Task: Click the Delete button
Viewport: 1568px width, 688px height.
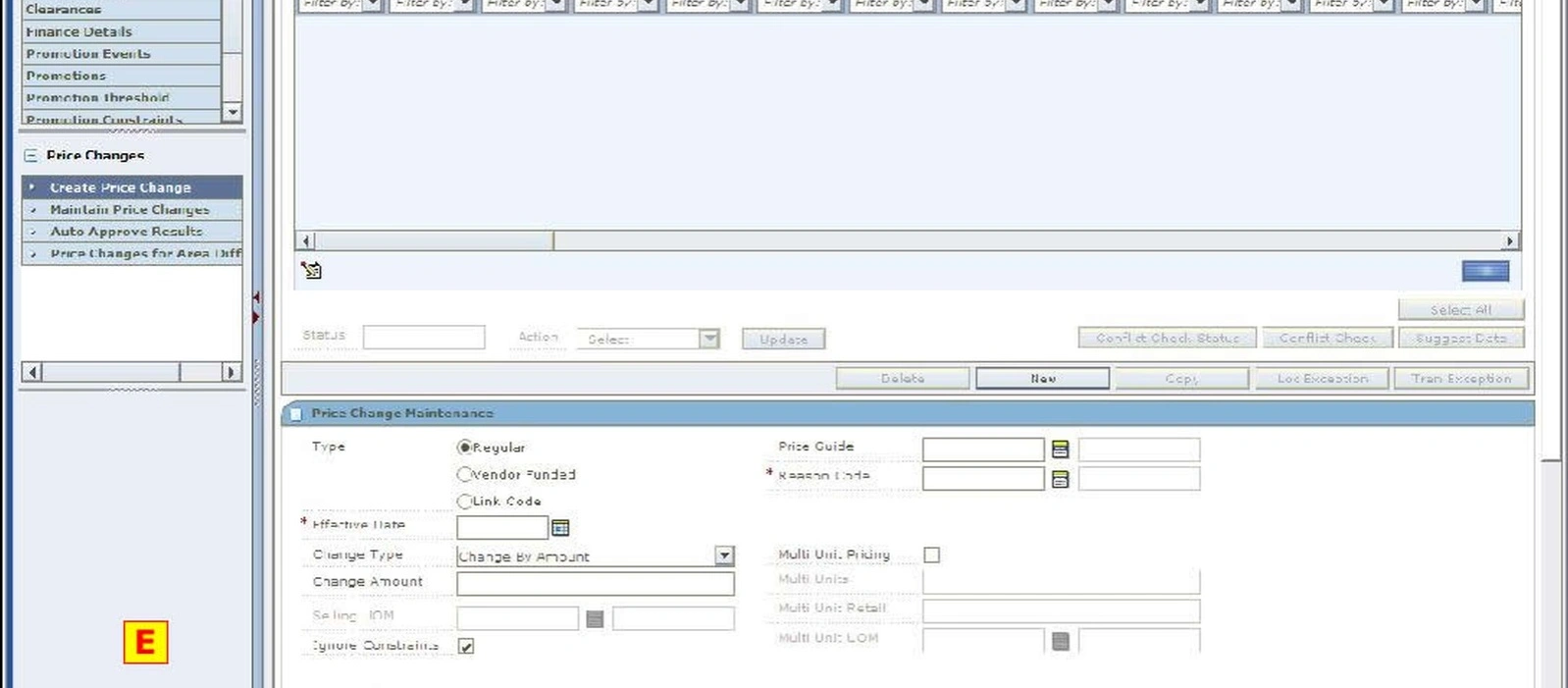Action: [903, 378]
